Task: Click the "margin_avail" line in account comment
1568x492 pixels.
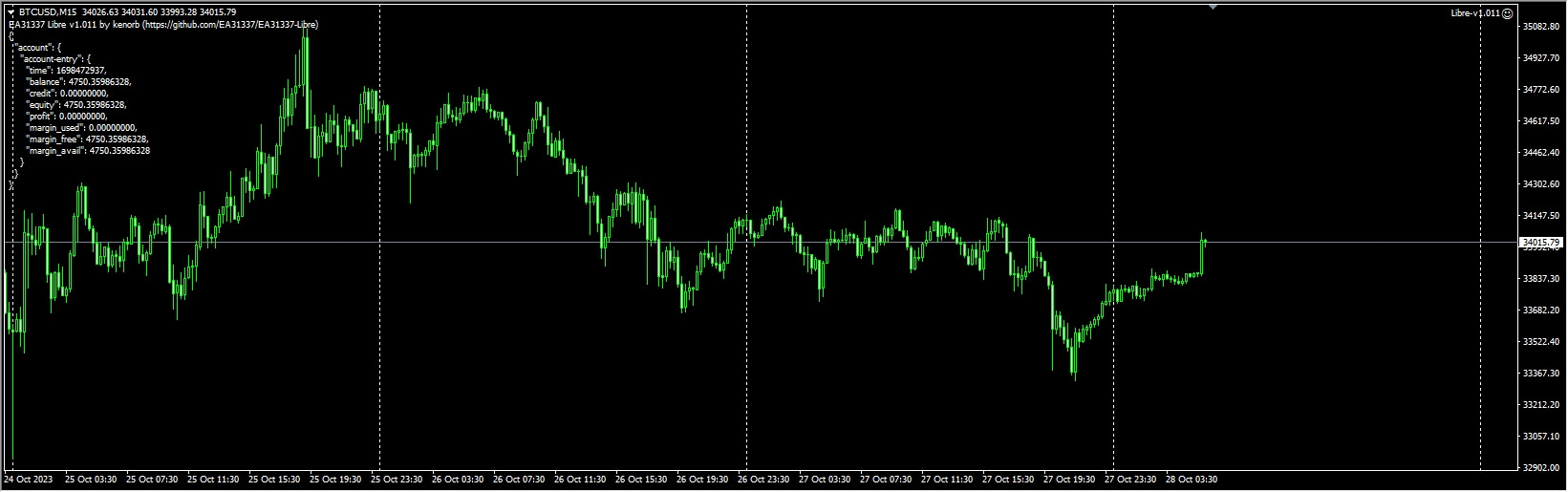Action: pyautogui.click(x=87, y=151)
